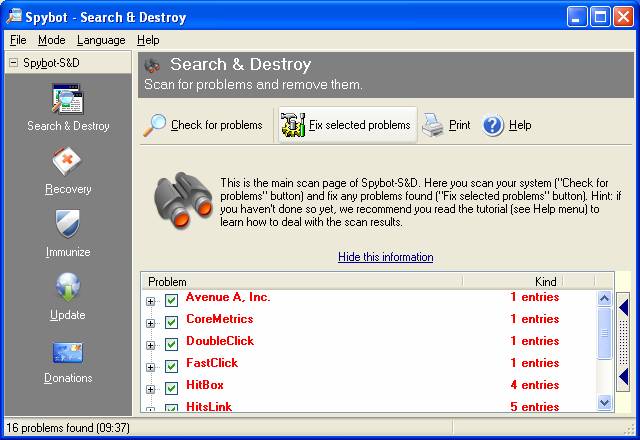The image size is (640, 440).
Task: Maximize the Spybot window
Action: tap(600, 17)
